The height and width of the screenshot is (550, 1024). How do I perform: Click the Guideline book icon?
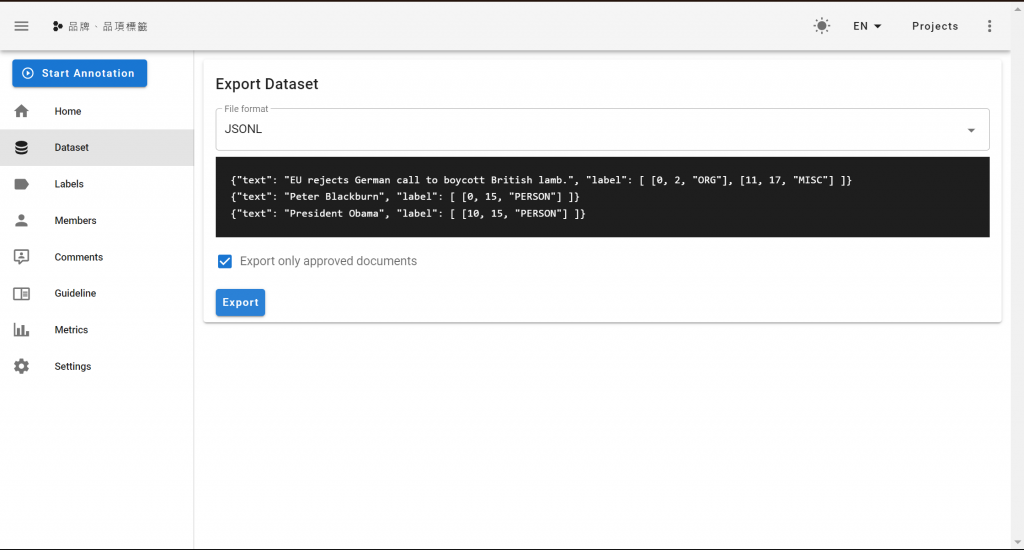22,294
